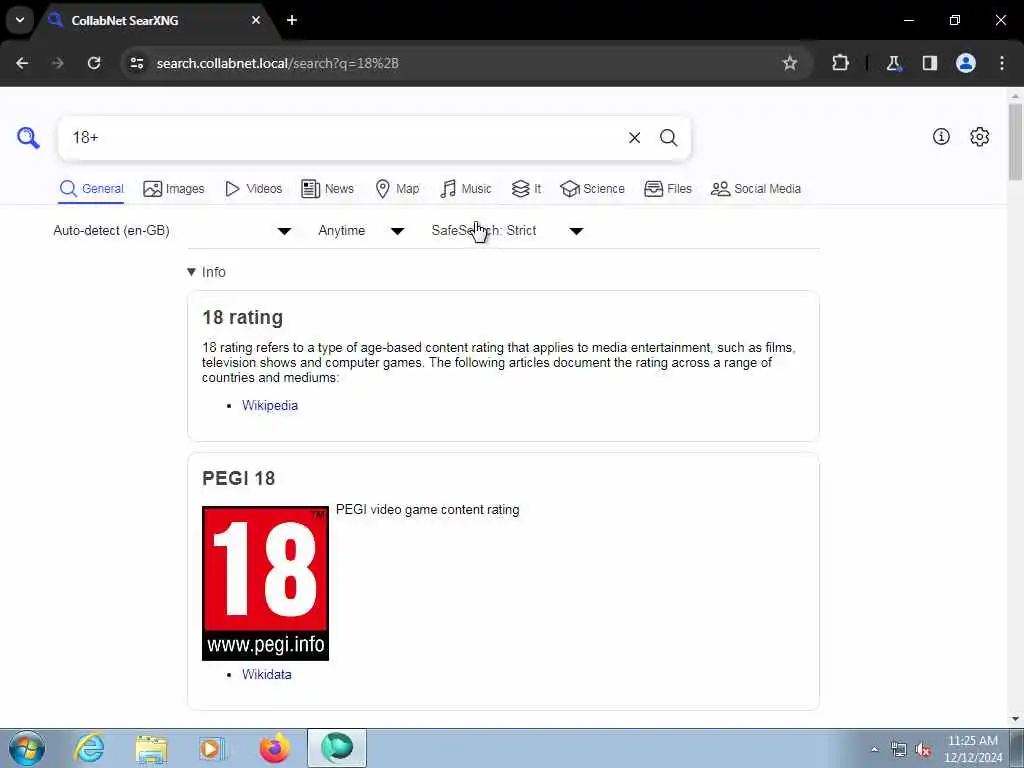Image resolution: width=1024 pixels, height=768 pixels.
Task: Open the Chrome Labs flask icon
Action: coord(893,63)
